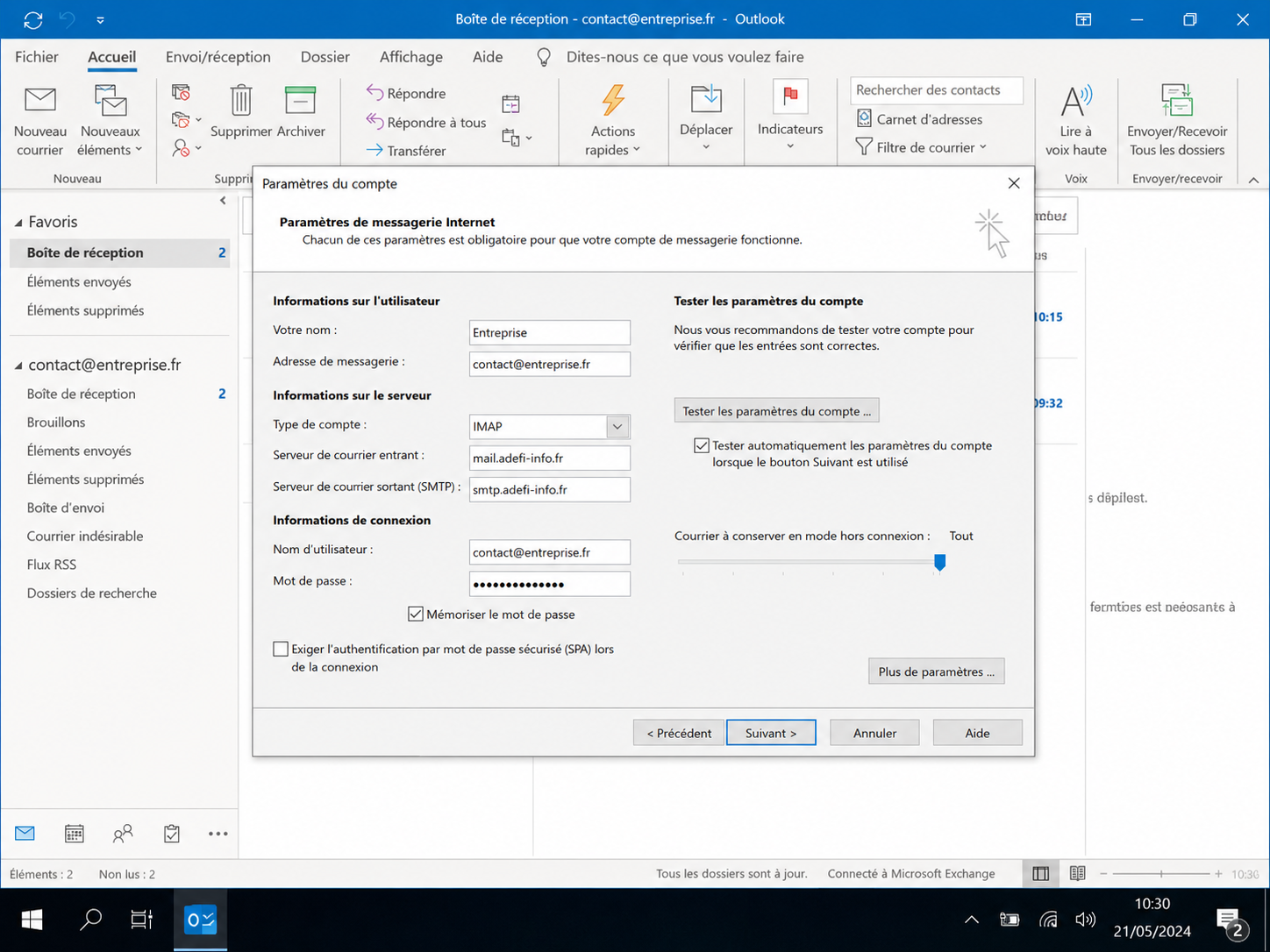Screen dimensions: 1270x952
Task: Click the Déplacer folder icon
Action: point(706,99)
